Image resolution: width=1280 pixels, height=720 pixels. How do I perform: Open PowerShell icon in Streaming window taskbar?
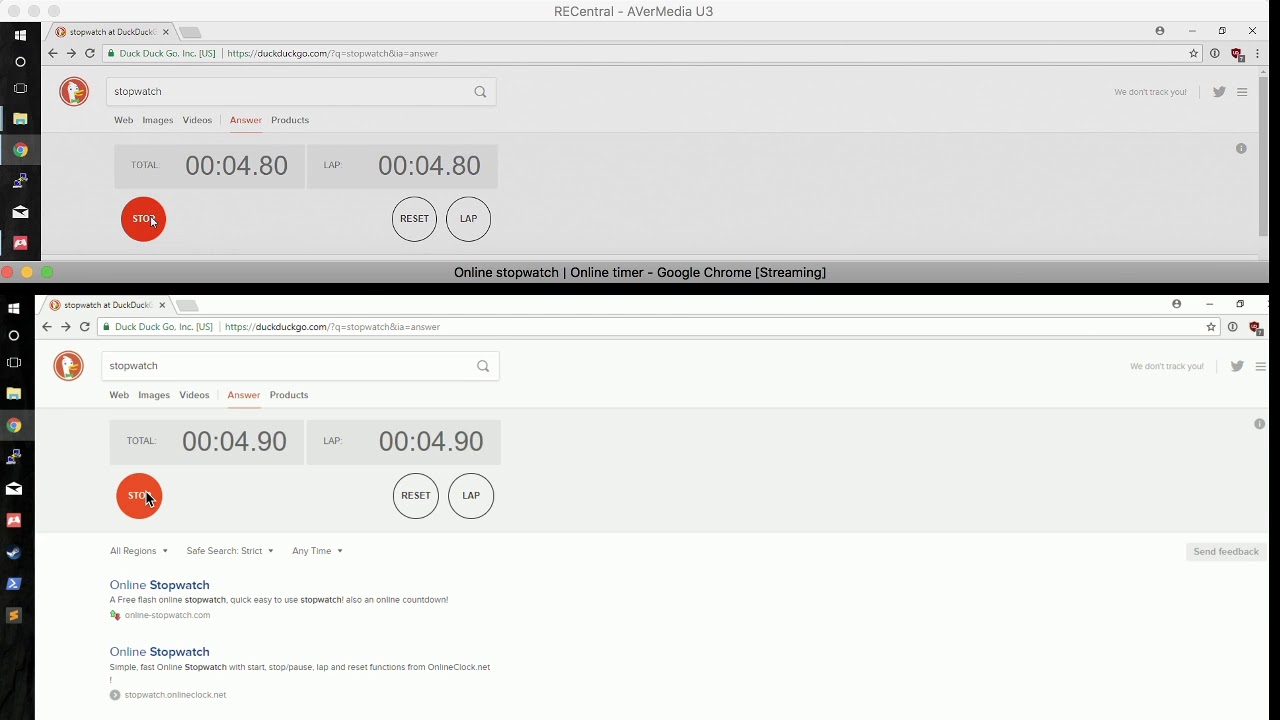point(14,584)
